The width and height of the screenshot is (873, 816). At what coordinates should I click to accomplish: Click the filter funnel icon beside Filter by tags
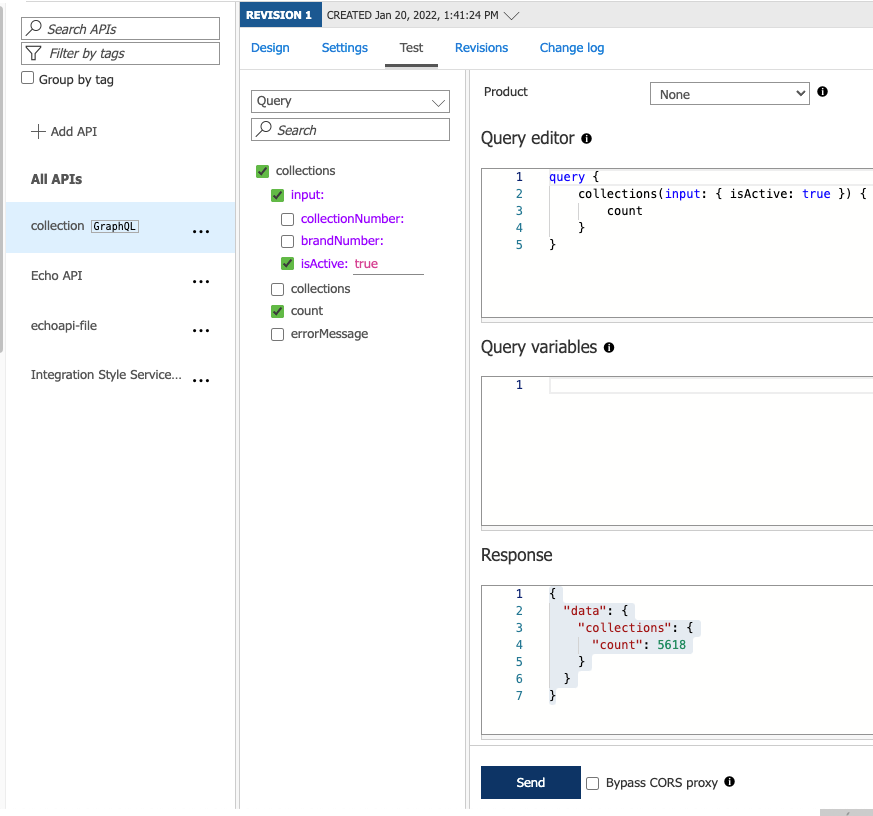coord(34,53)
